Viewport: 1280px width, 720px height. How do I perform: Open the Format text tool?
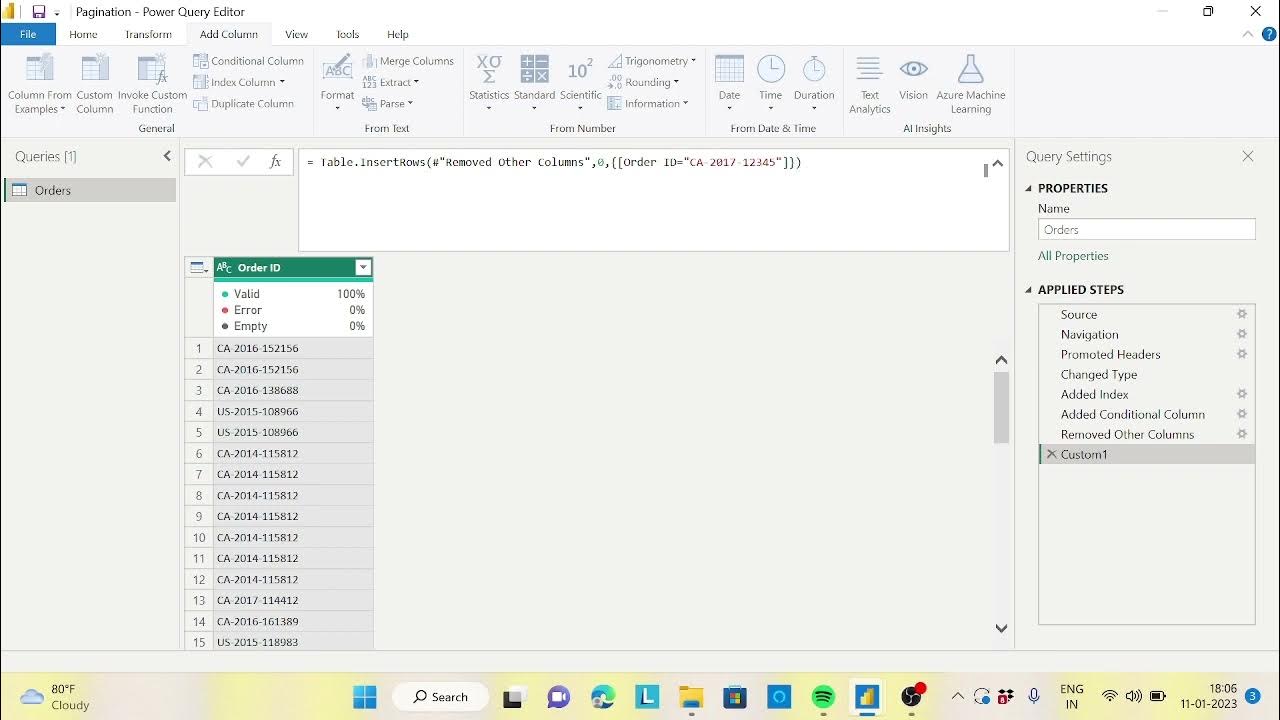(x=337, y=81)
